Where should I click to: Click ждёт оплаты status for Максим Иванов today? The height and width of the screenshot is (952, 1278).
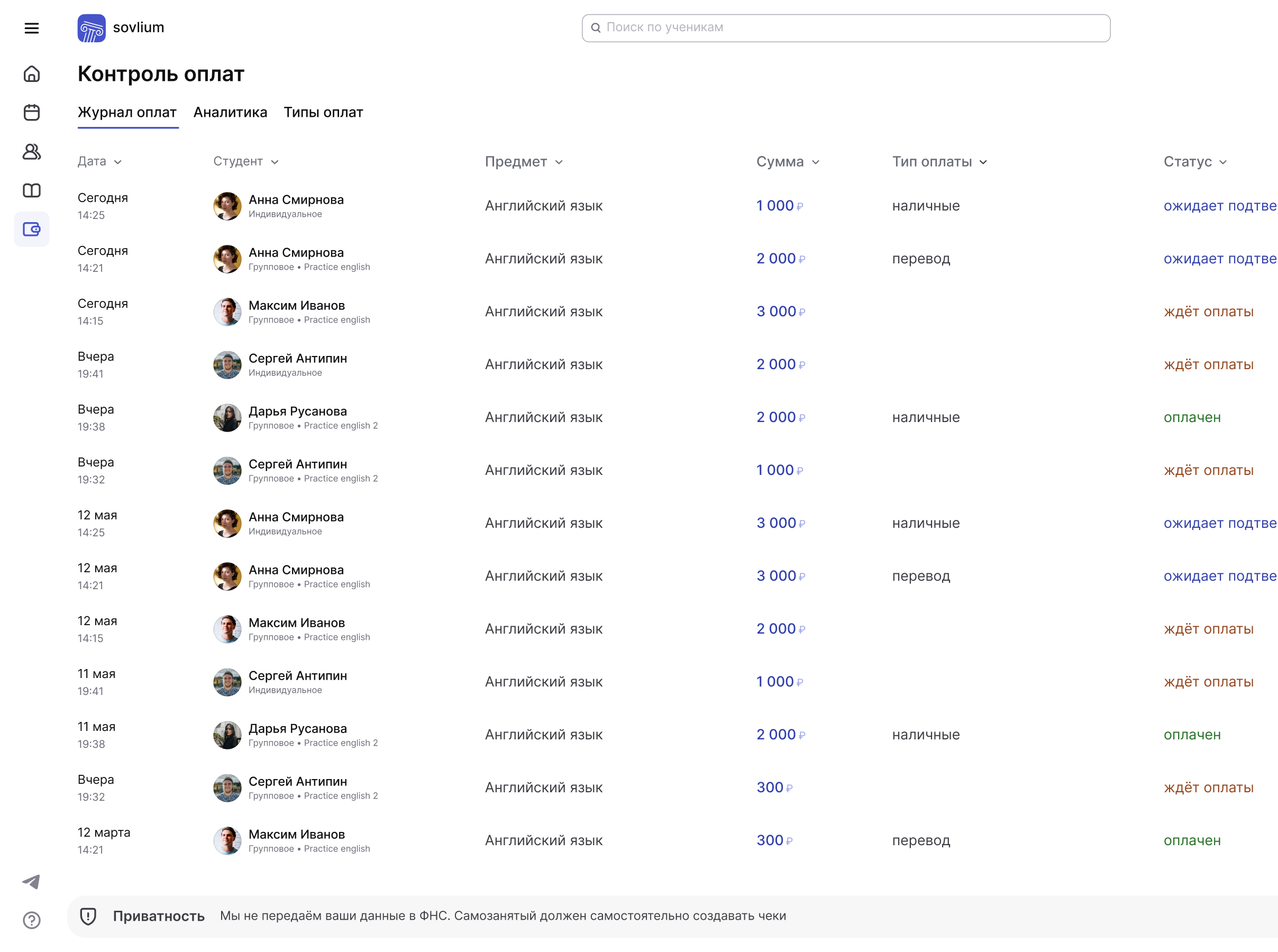pos(1208,312)
